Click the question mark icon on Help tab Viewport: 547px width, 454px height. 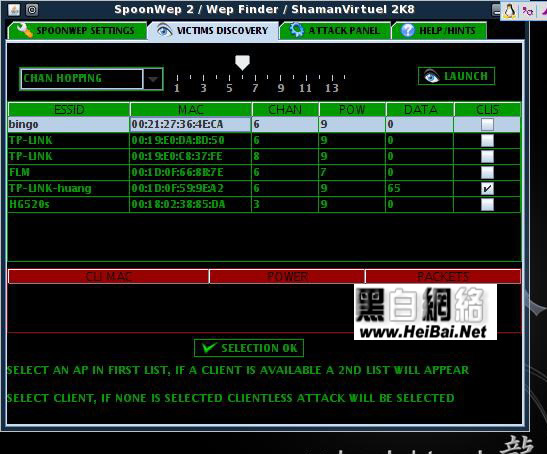click(407, 31)
